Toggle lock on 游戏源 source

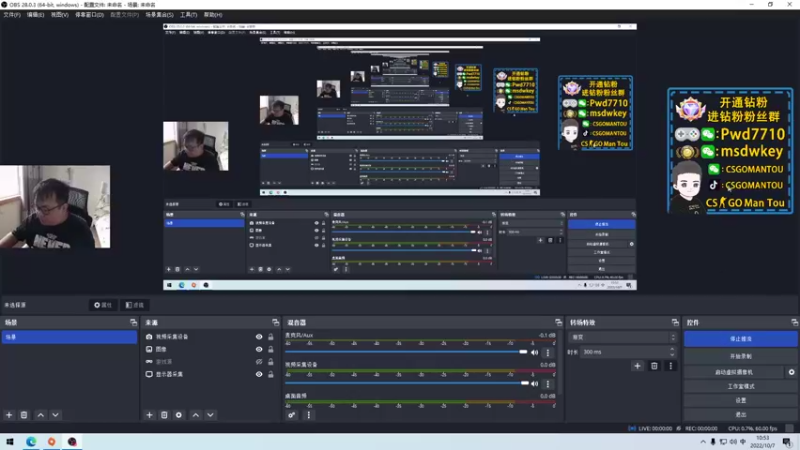(x=271, y=362)
